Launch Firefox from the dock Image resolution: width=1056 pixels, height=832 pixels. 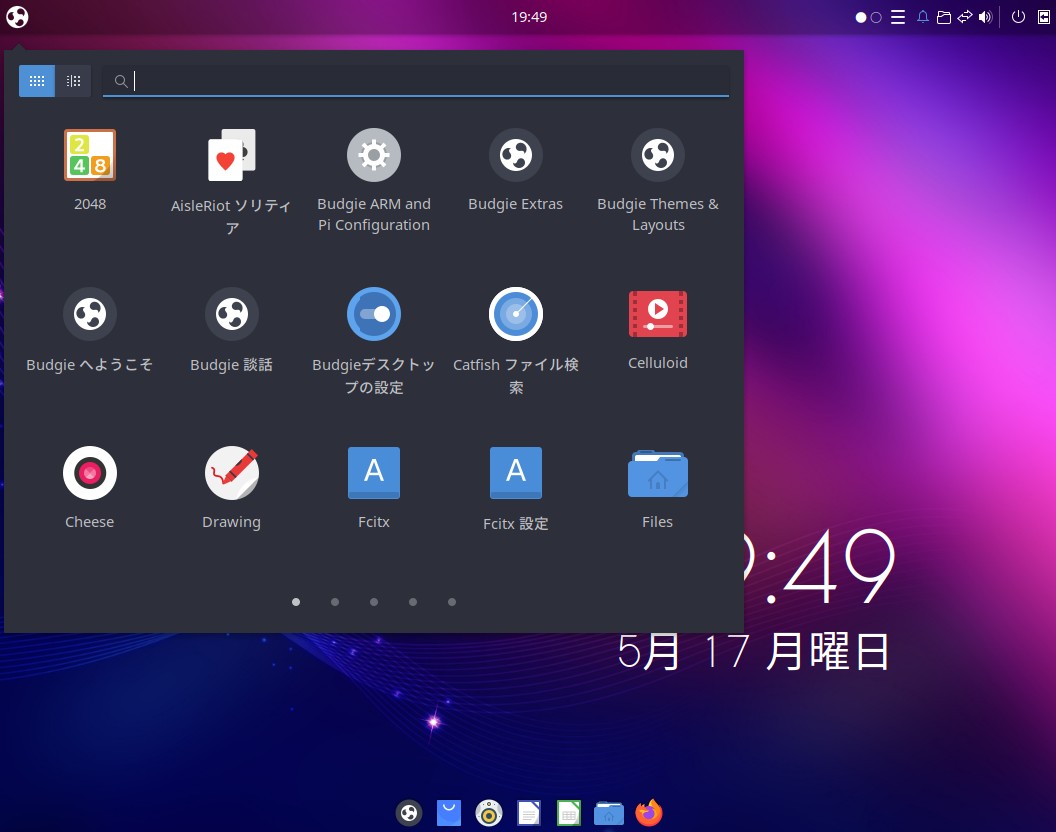coord(649,813)
